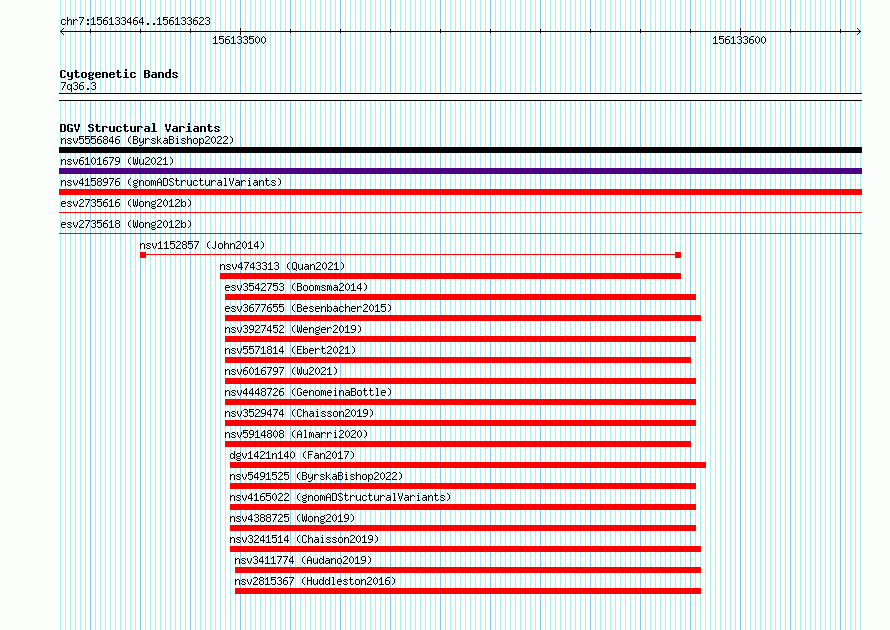This screenshot has height=630, width=890.
Task: Open nsv4448726 (GenomeinaBottle) variant
Action: tap(308, 392)
